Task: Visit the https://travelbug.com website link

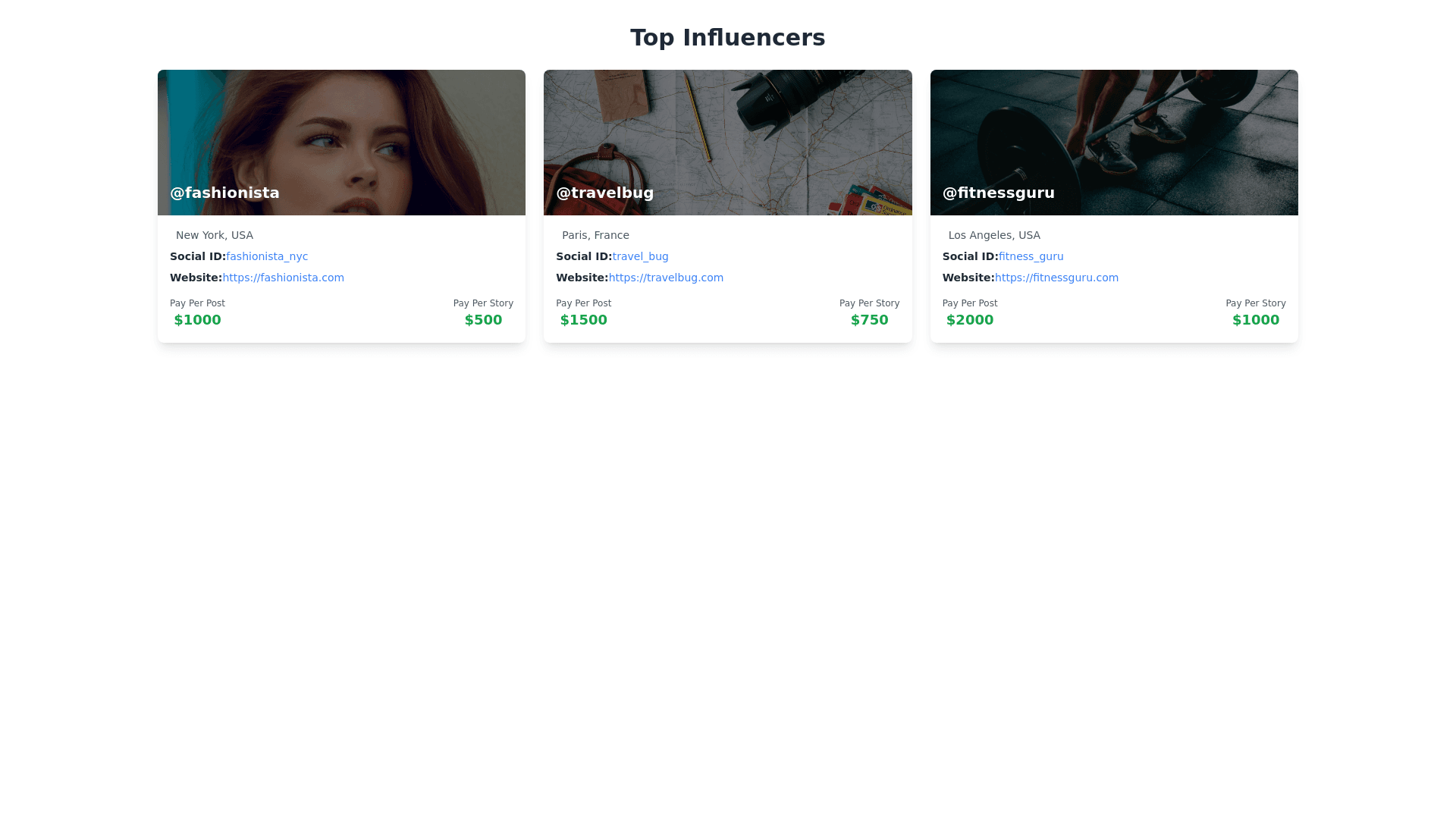Action: coord(666,278)
